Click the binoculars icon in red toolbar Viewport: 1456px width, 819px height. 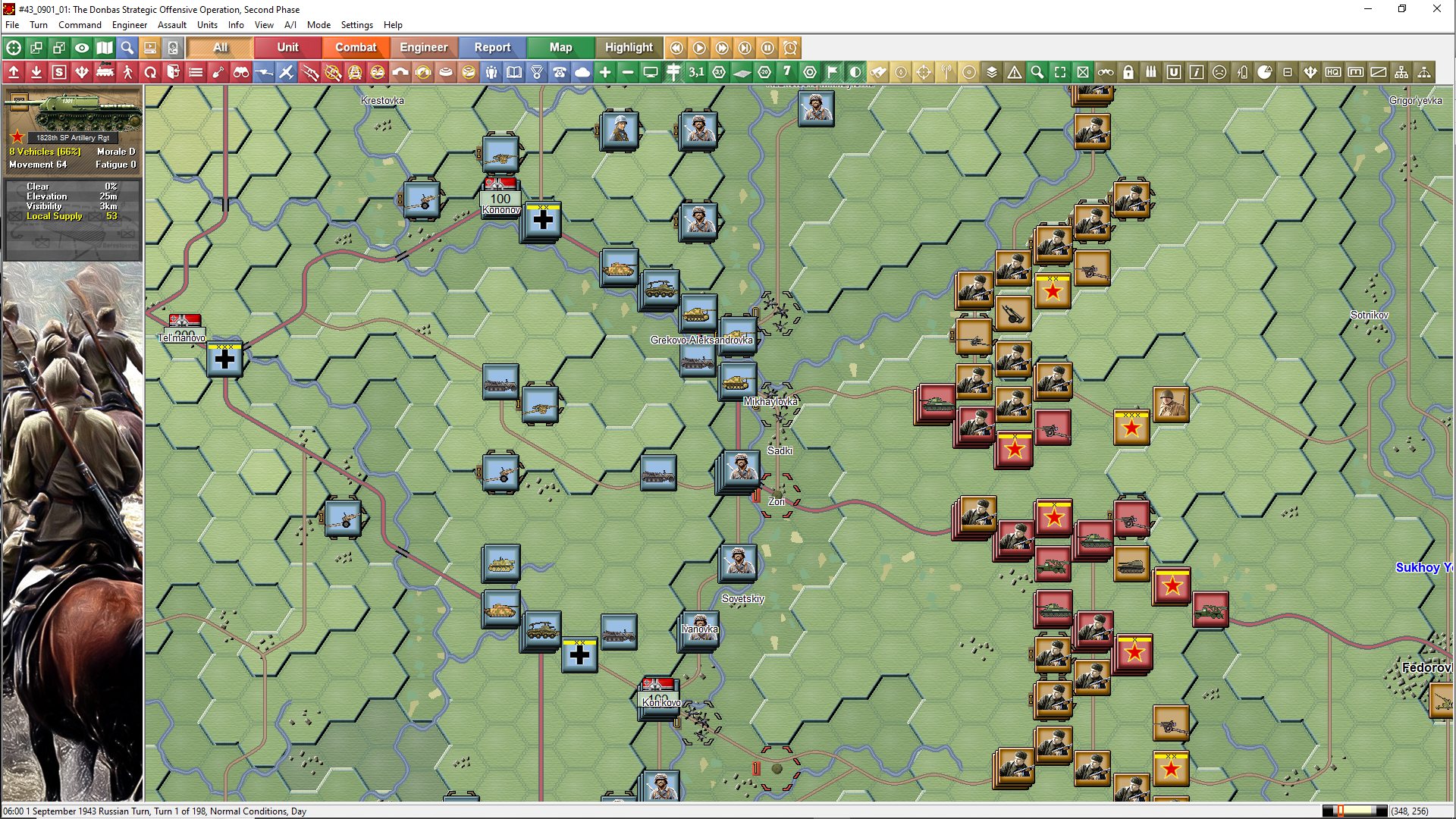241,72
